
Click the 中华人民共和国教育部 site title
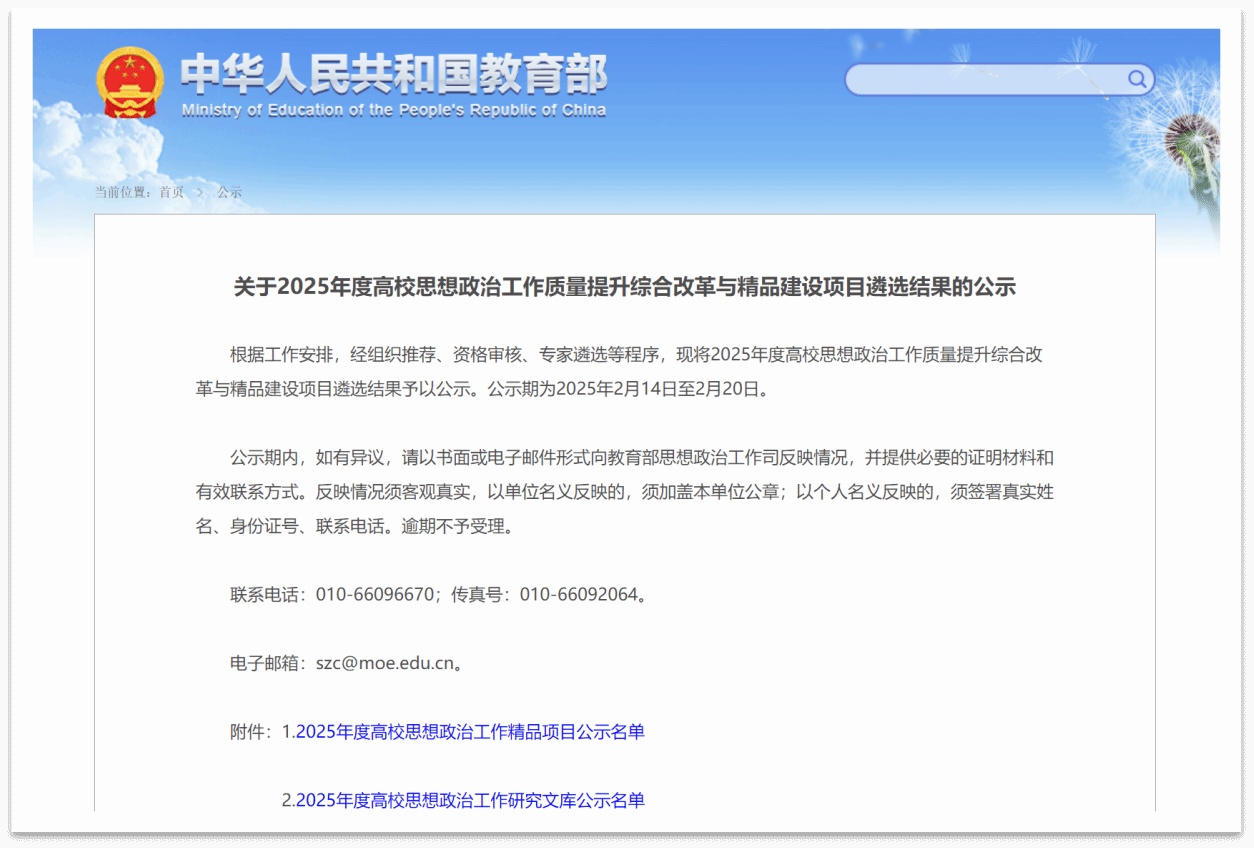tap(393, 75)
